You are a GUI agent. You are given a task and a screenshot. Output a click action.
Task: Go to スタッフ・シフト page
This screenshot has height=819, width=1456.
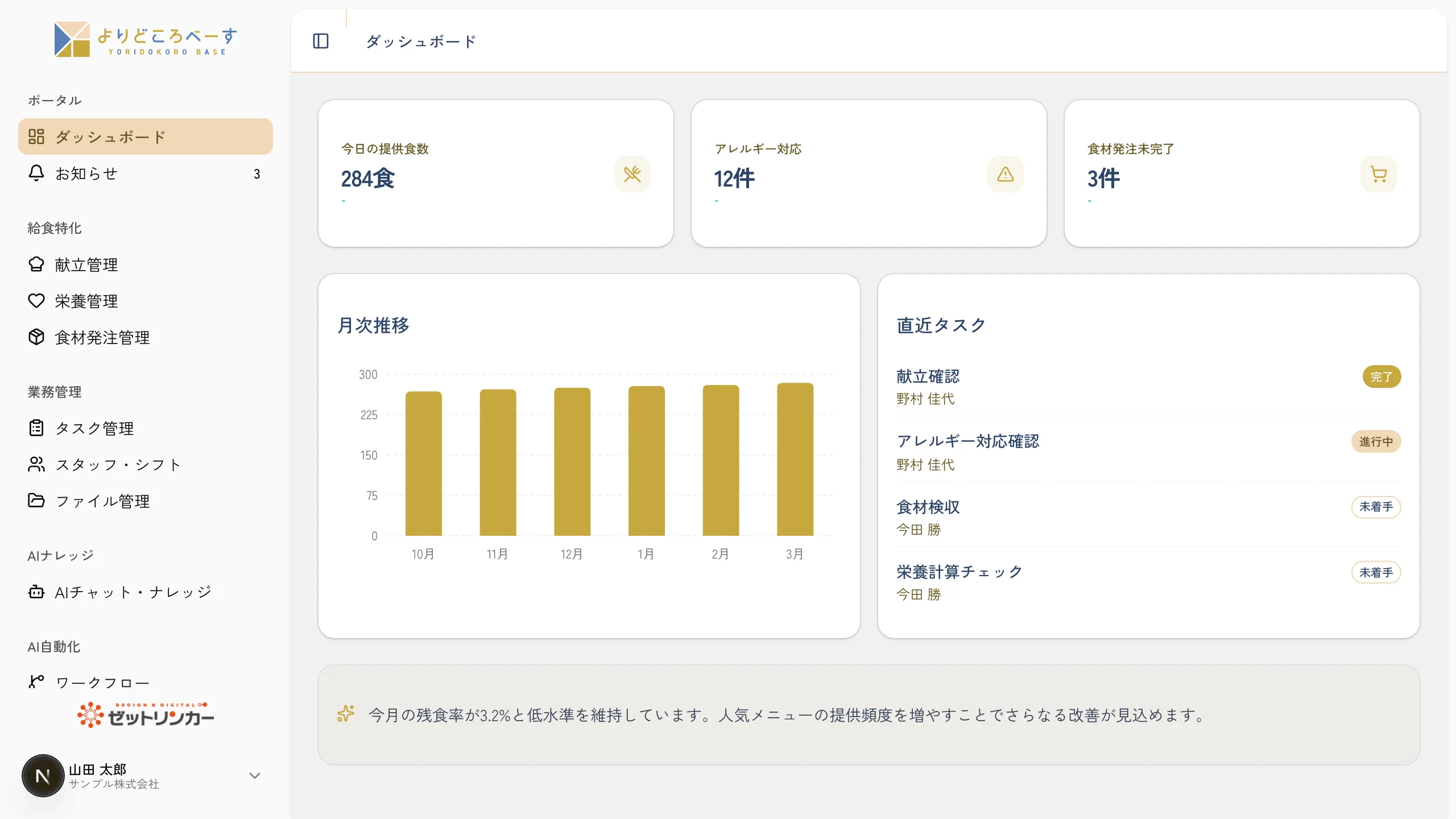point(146,464)
